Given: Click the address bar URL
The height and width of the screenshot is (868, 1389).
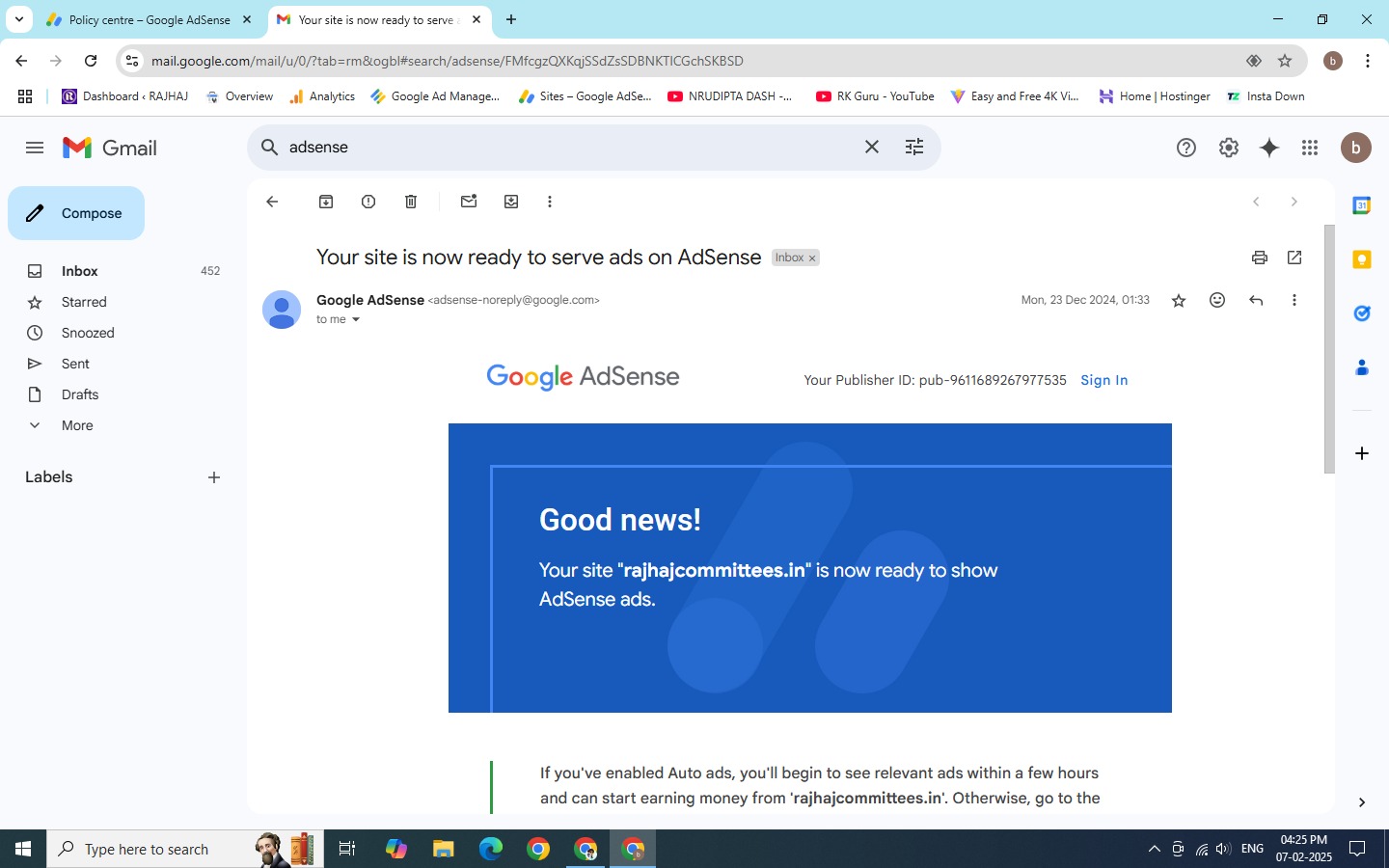Looking at the screenshot, I should [448, 61].
